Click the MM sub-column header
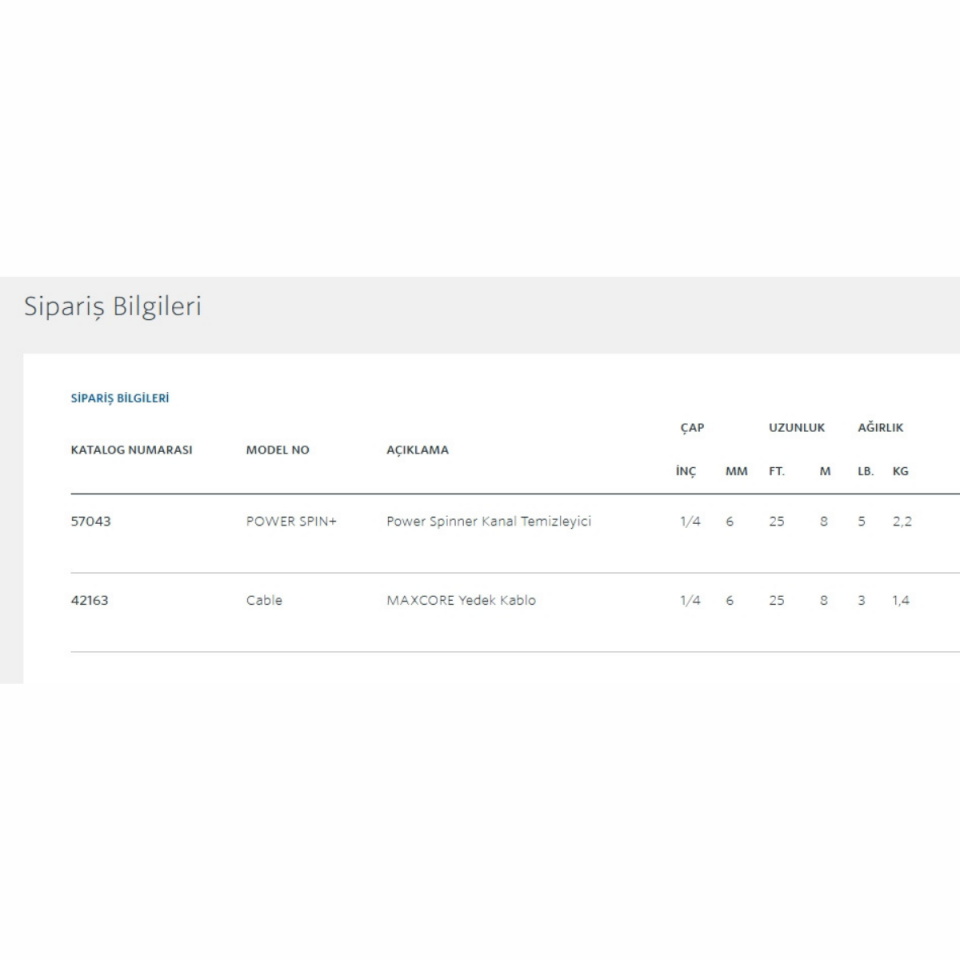Viewport: 960px width, 960px height. (x=736, y=472)
